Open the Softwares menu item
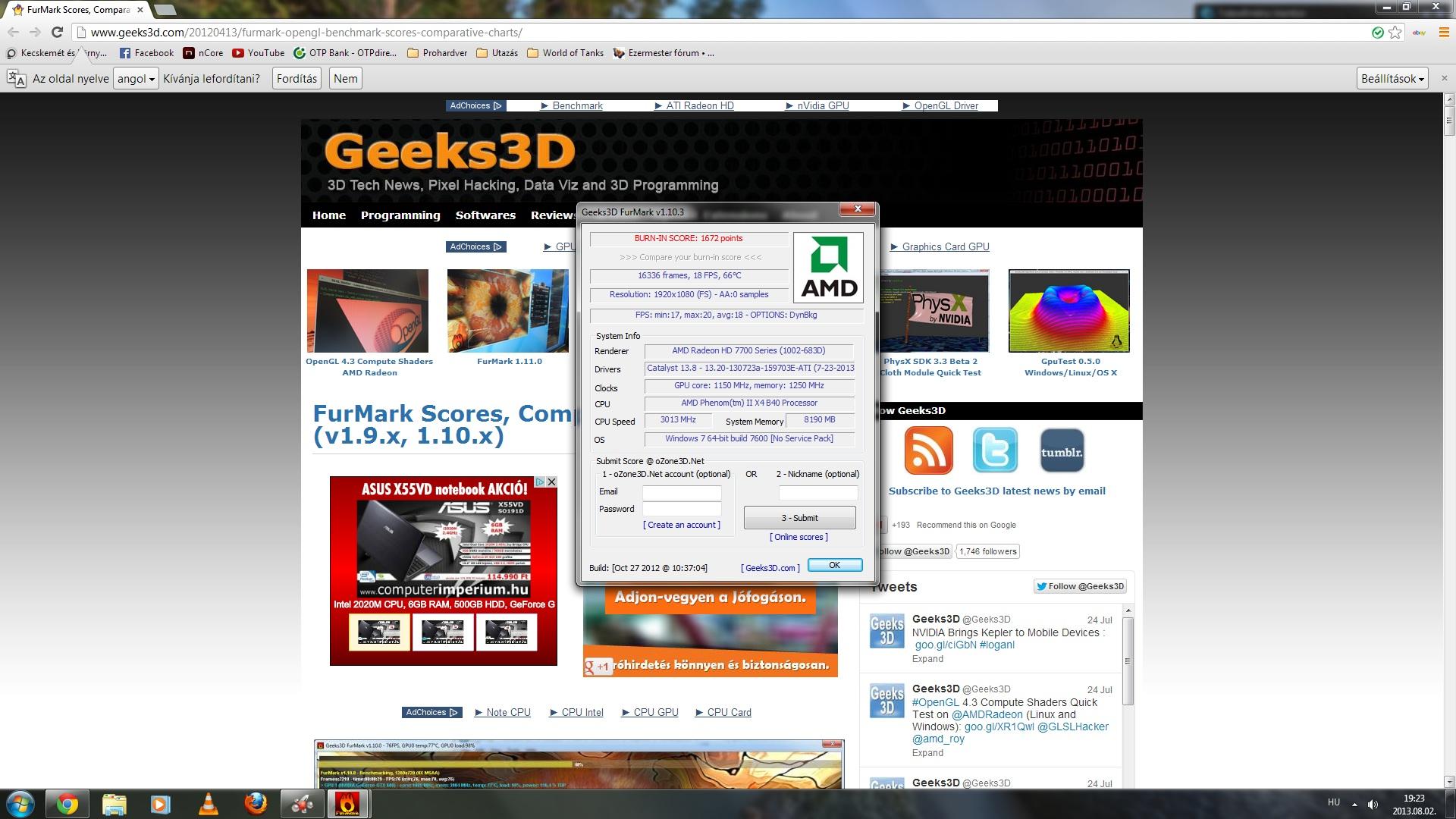Image resolution: width=1456 pixels, height=819 pixels. coord(485,215)
